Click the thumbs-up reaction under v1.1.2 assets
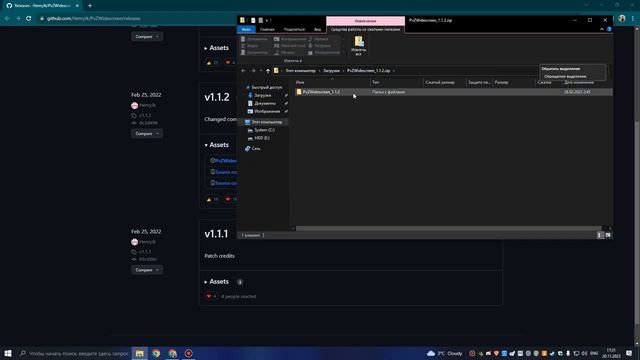The width and height of the screenshot is (640, 360). [212, 199]
